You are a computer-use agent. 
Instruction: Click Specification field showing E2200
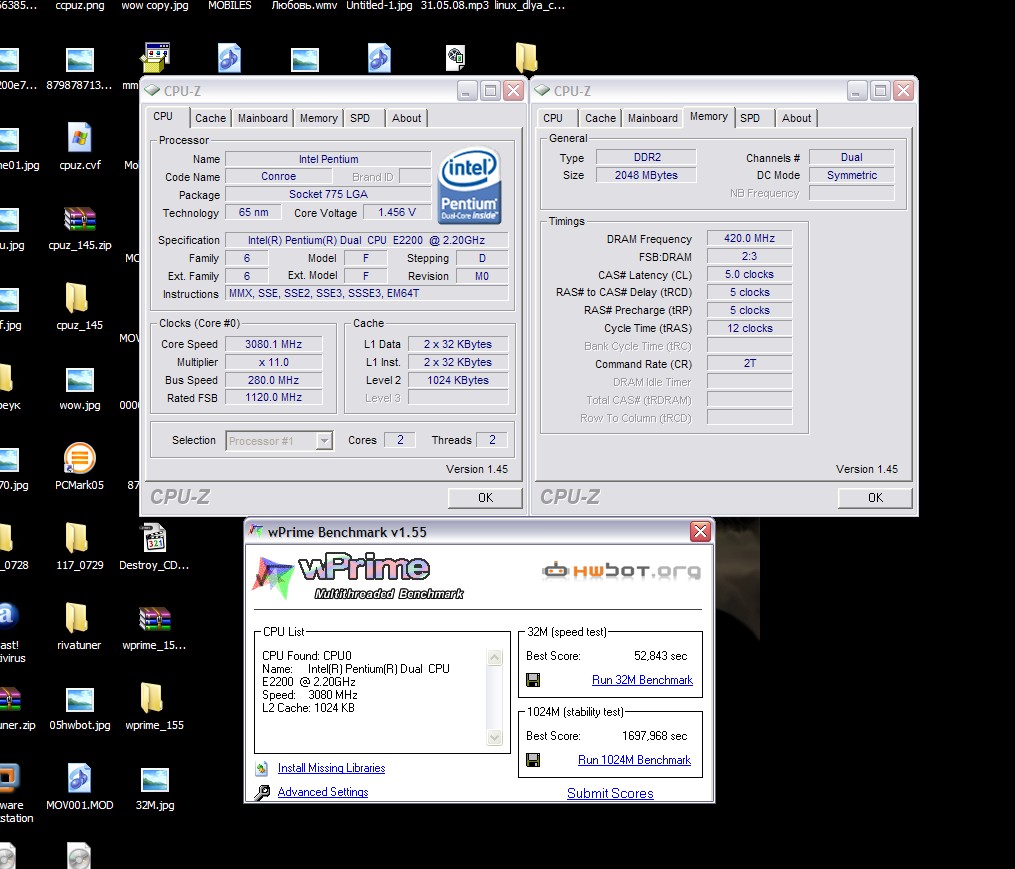pos(366,240)
